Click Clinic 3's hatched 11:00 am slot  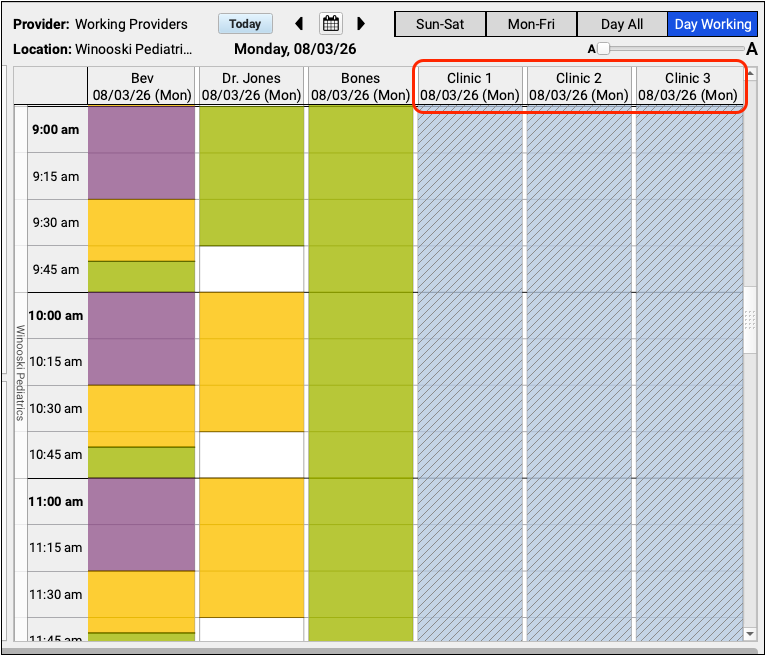tap(688, 501)
